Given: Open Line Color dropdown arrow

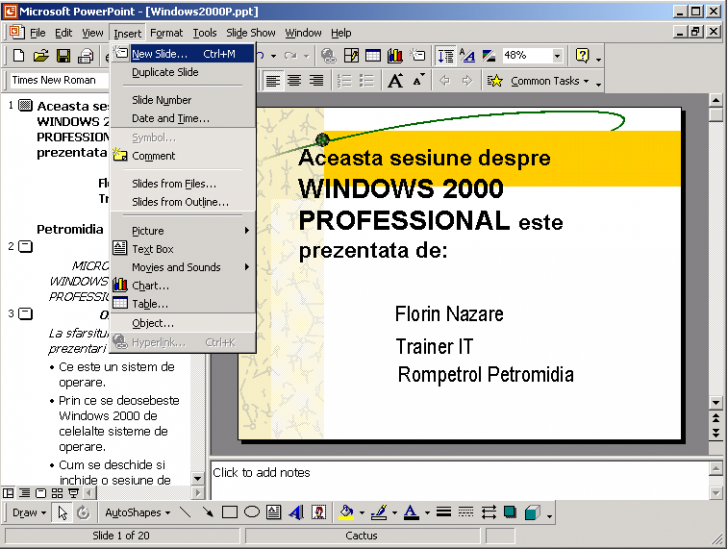Looking at the screenshot, I should [395, 513].
